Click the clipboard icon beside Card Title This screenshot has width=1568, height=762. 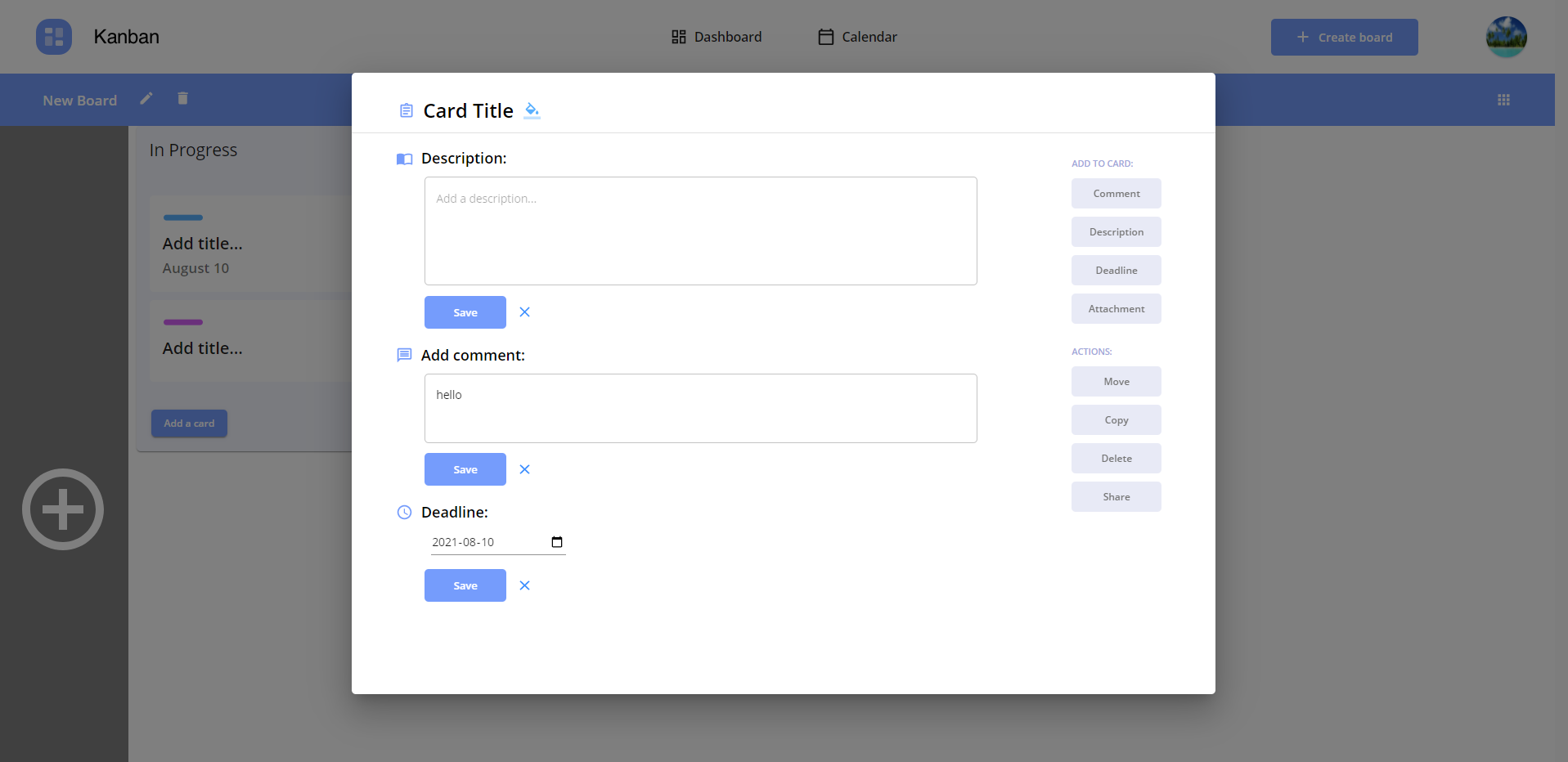tap(406, 110)
